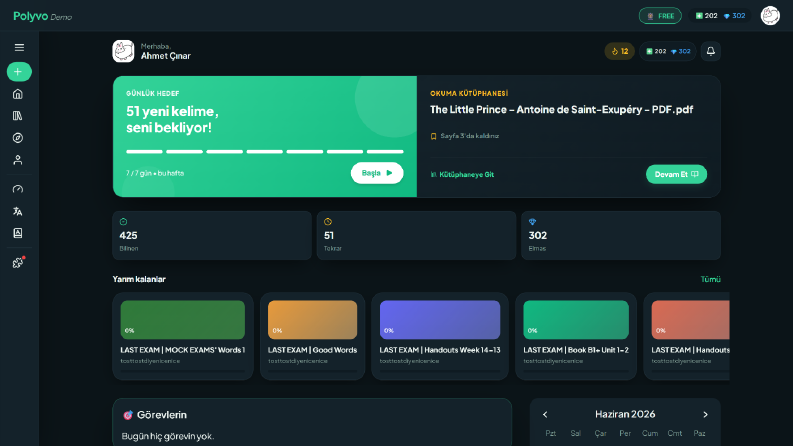Open the library books icon in sidebar
The height and width of the screenshot is (446, 793).
[x=18, y=116]
